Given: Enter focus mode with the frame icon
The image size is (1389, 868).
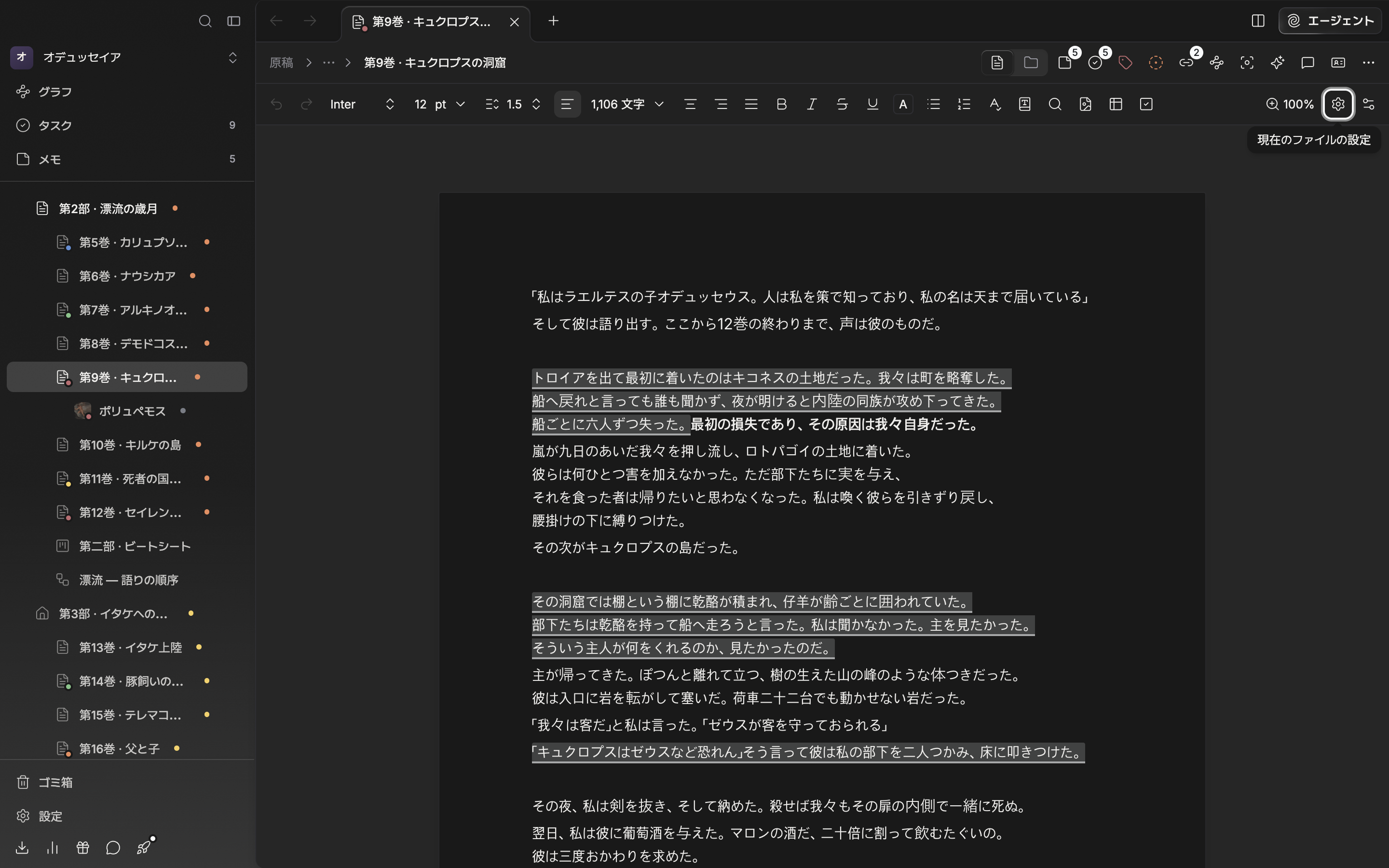Looking at the screenshot, I should coord(1247,63).
